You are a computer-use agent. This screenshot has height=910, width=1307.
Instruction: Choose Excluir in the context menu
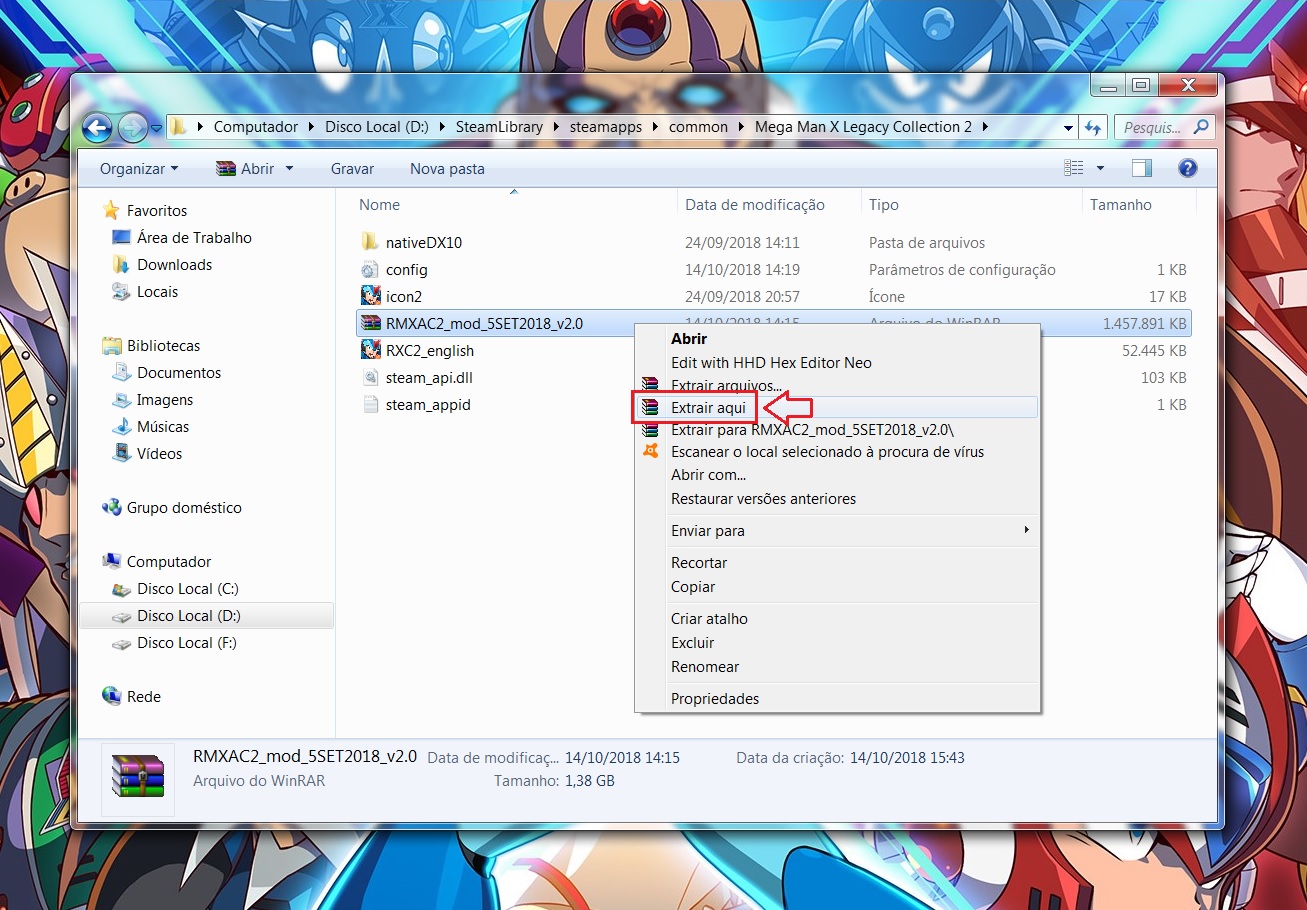[837, 643]
